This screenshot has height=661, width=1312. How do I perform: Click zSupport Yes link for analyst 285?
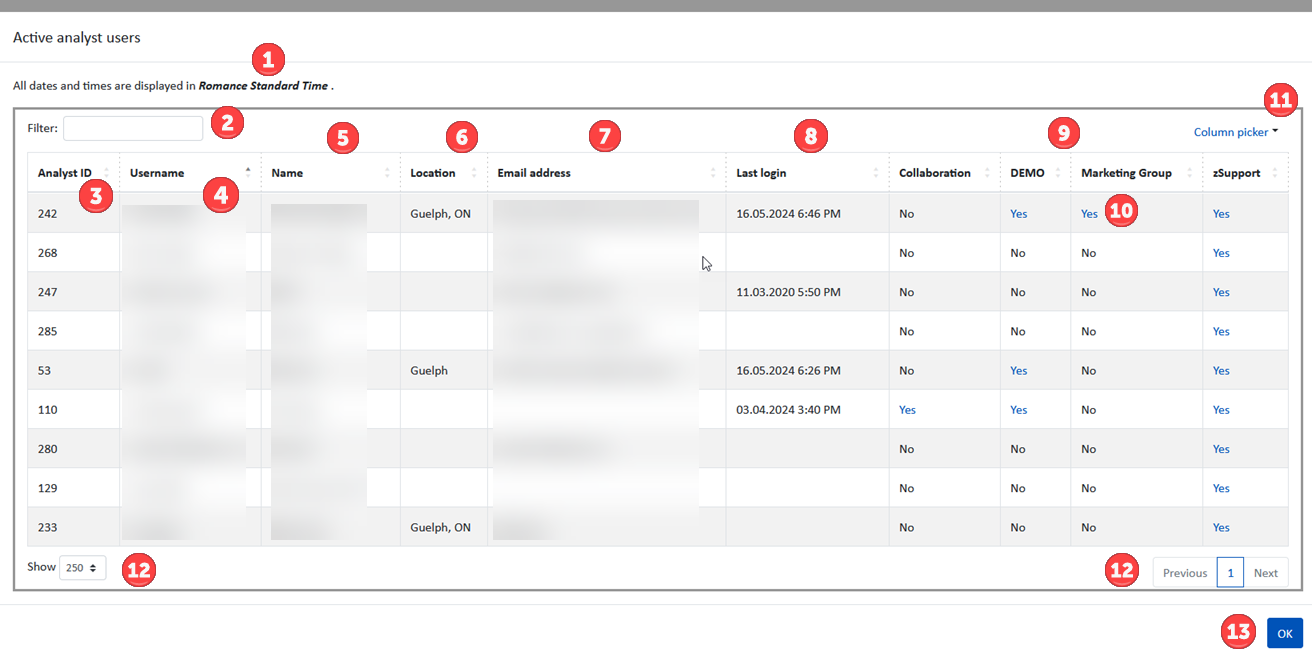pyautogui.click(x=1221, y=331)
